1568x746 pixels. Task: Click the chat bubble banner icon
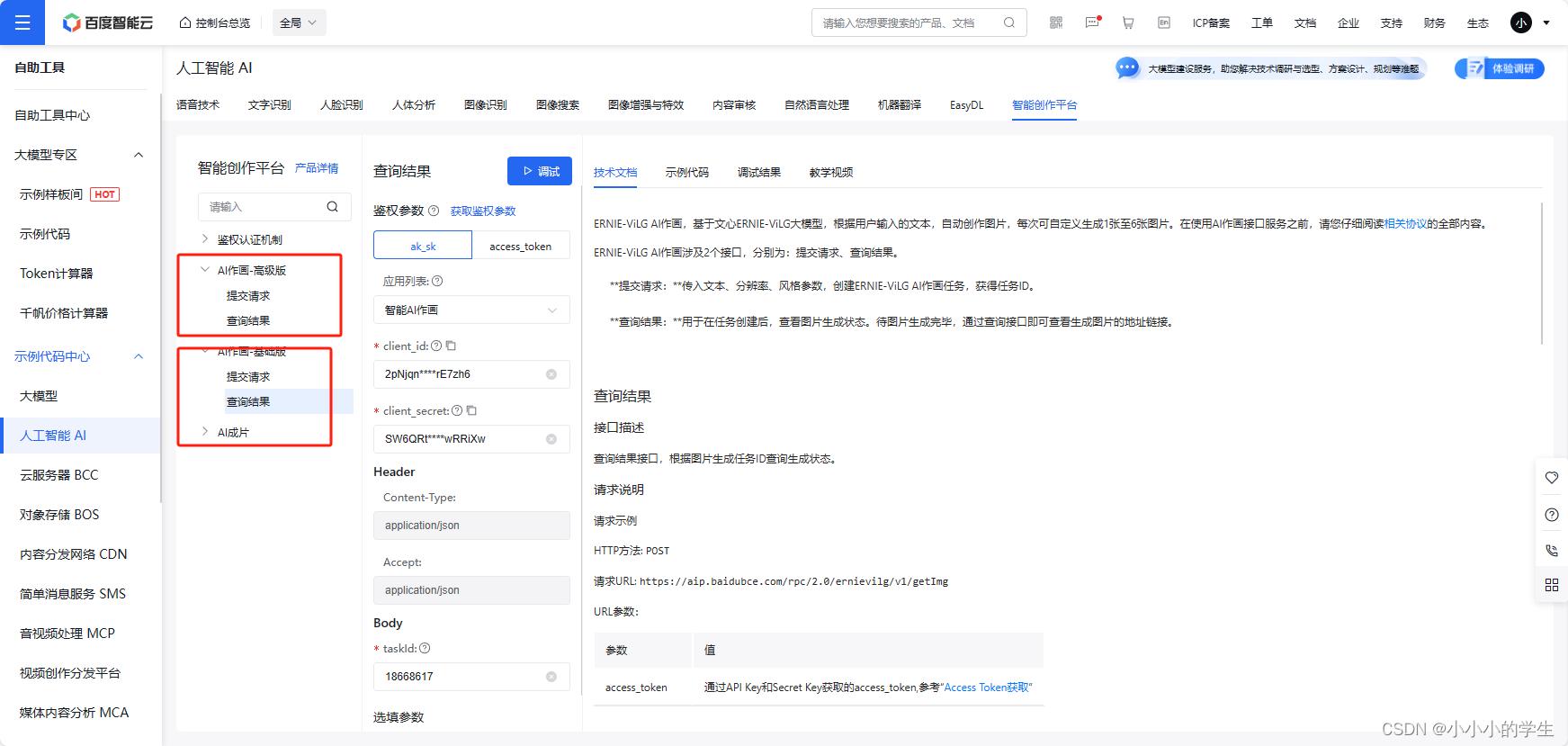(x=1127, y=68)
